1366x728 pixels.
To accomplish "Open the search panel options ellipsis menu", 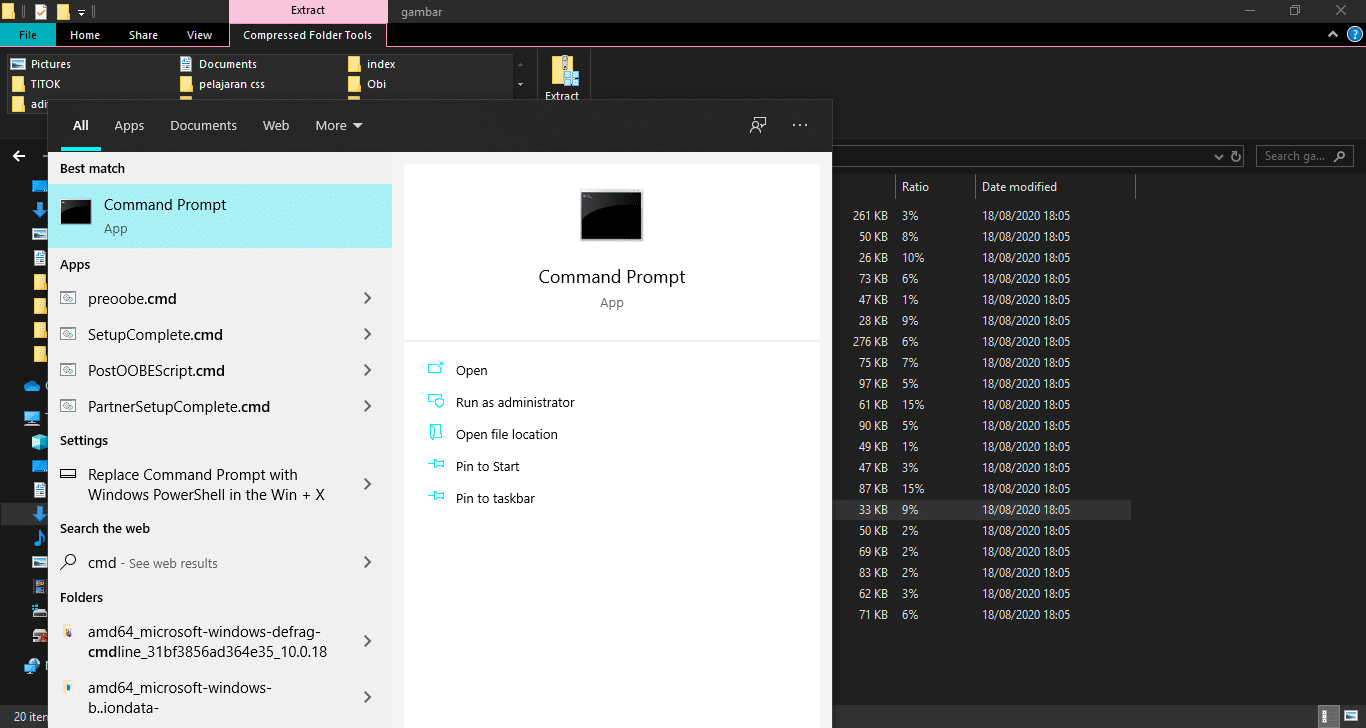I will 799,125.
